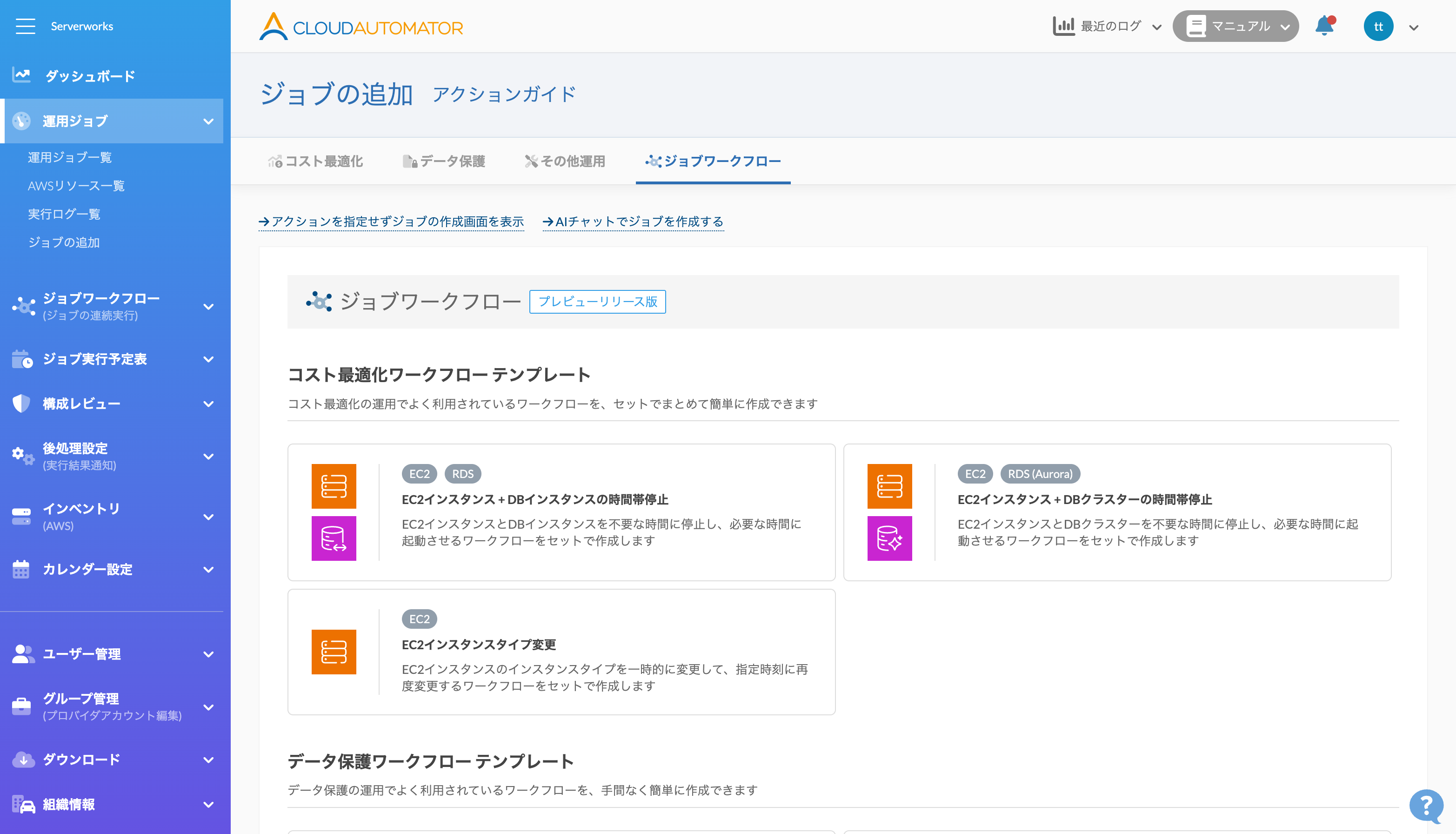This screenshot has height=834, width=1456.
Task: Click the tt user avatar
Action: point(1378,27)
